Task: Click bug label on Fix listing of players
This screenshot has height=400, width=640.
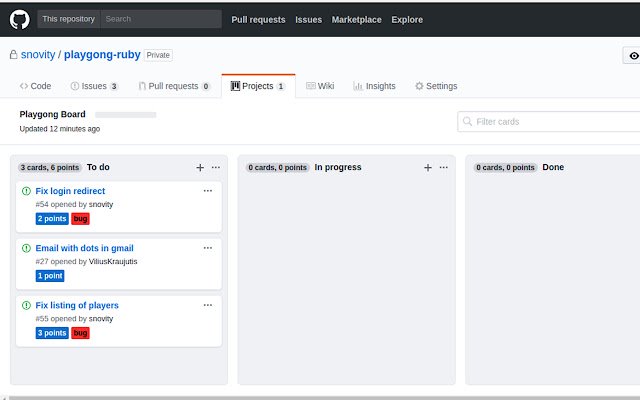Action: coord(80,333)
